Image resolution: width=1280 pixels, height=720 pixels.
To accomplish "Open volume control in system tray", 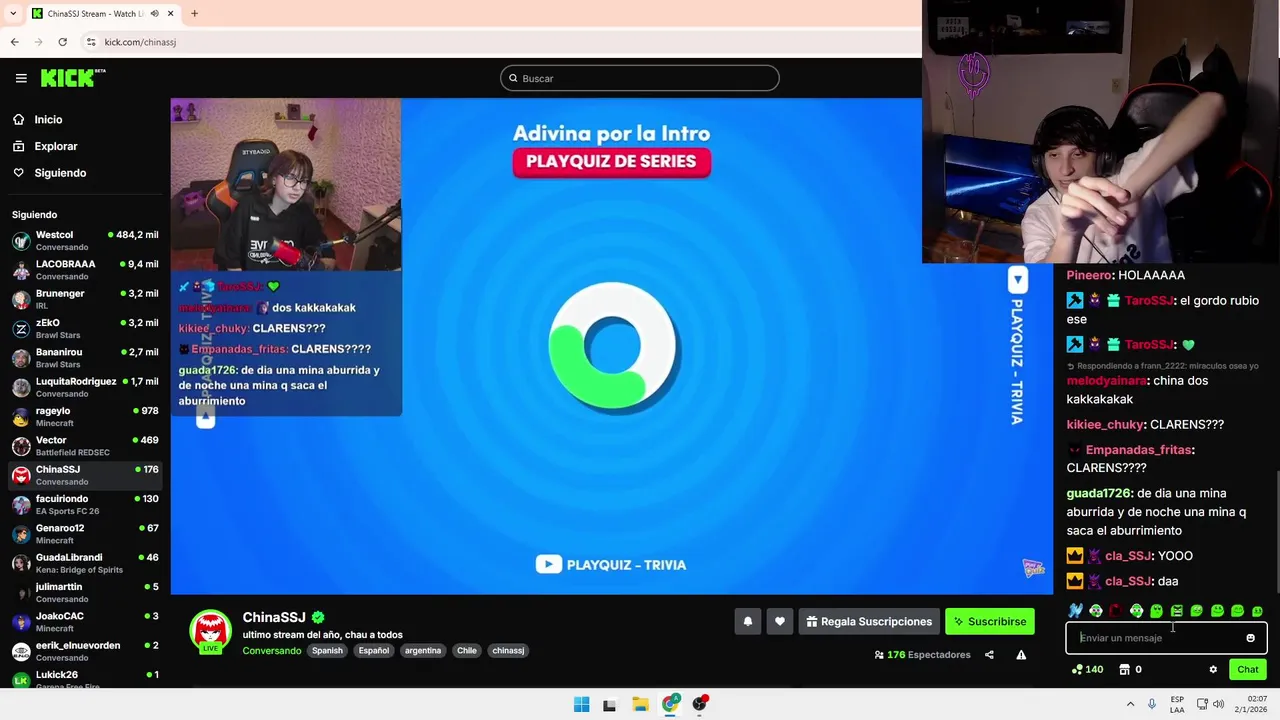I will pyautogui.click(x=1218, y=704).
